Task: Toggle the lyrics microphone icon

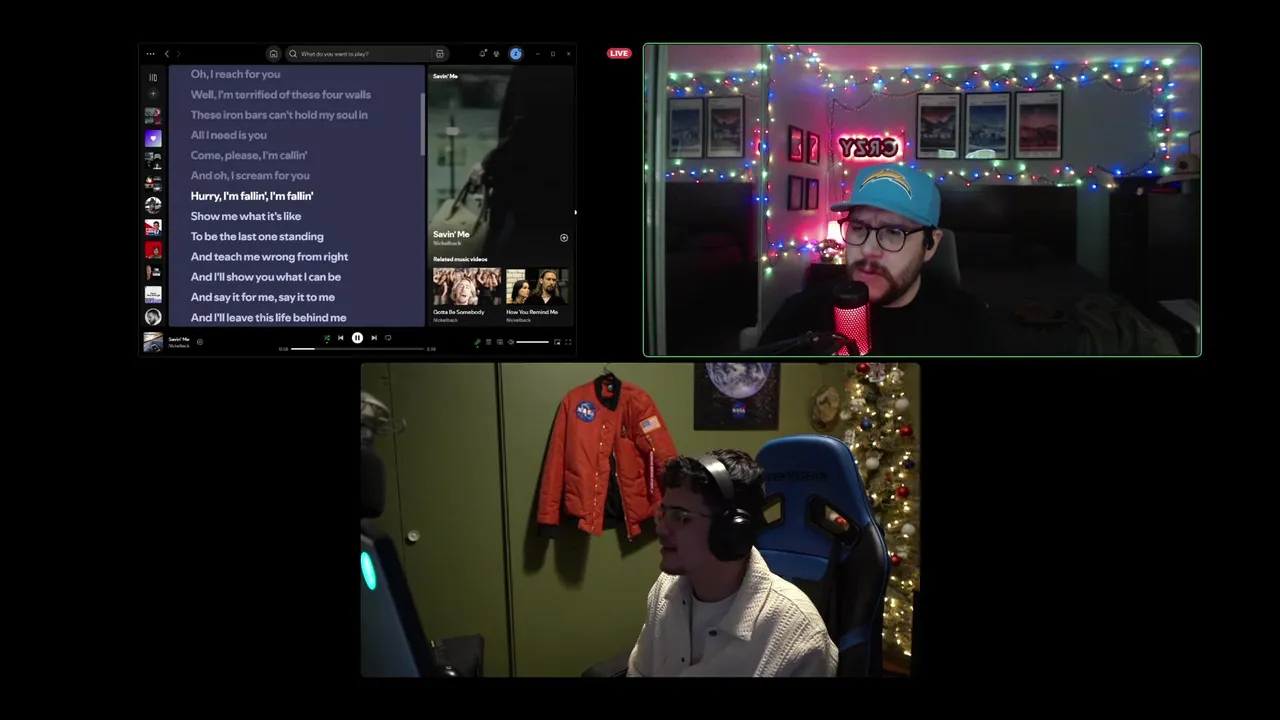Action: (477, 342)
